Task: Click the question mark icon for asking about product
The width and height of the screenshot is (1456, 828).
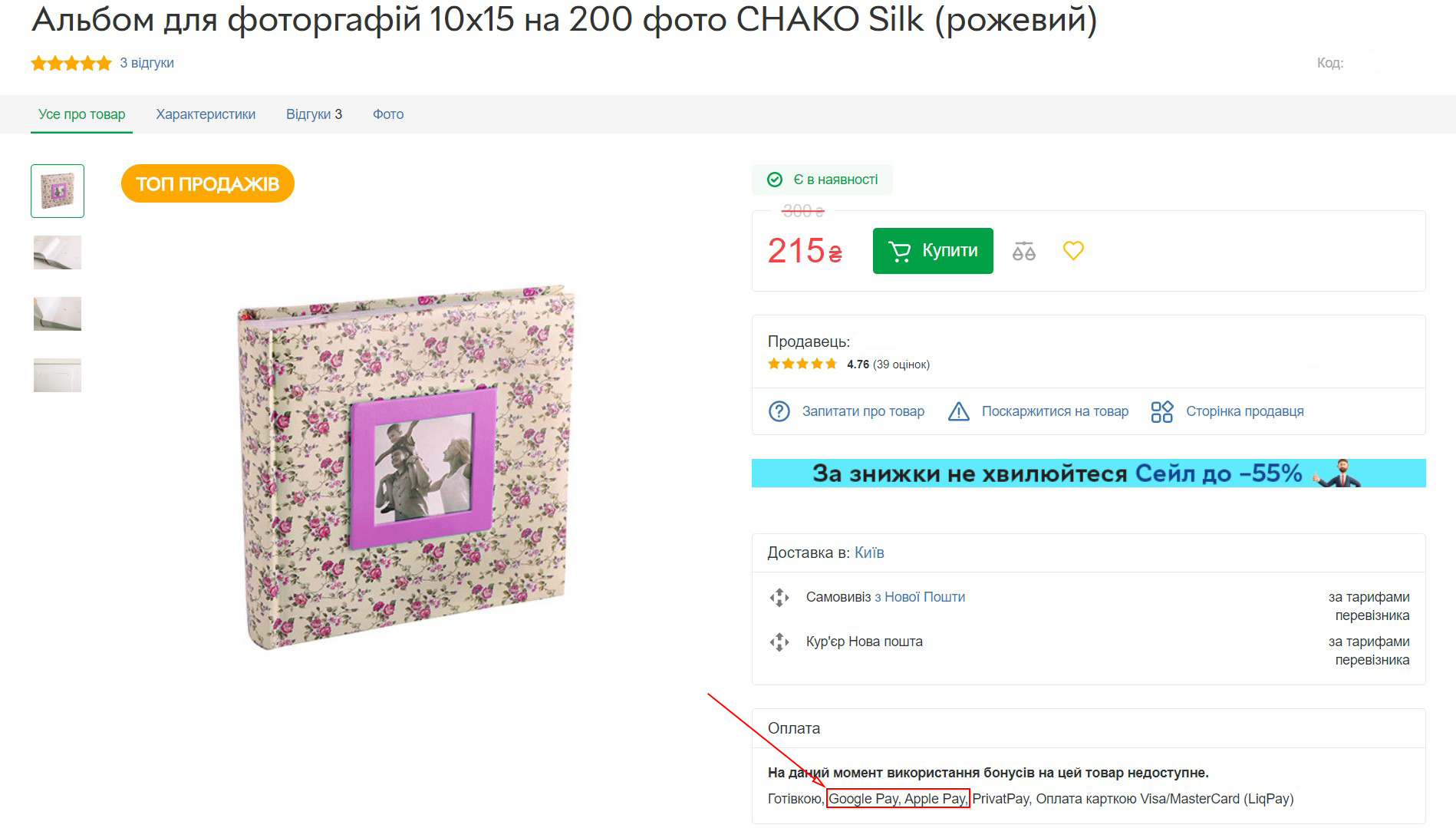Action: (x=779, y=411)
